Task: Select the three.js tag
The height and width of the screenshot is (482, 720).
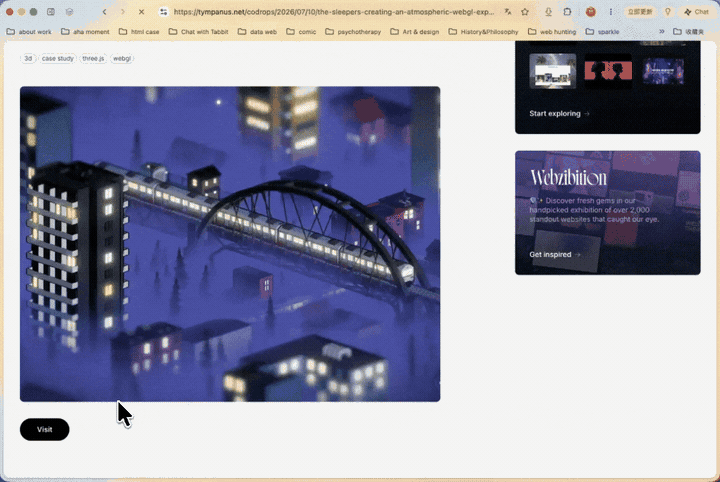Action: pyautogui.click(x=93, y=58)
